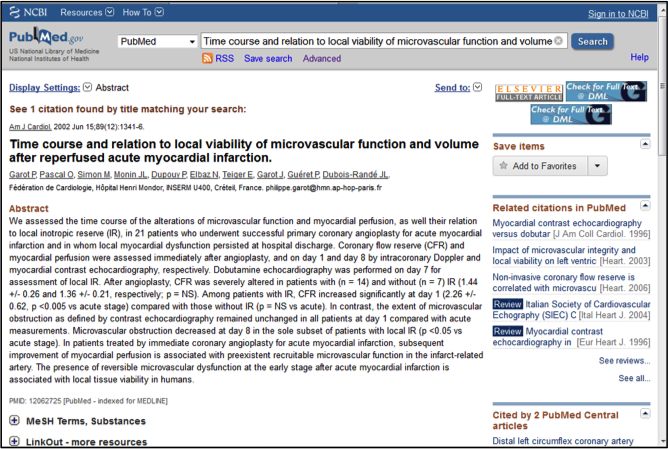Click Save search link

pyautogui.click(x=268, y=58)
